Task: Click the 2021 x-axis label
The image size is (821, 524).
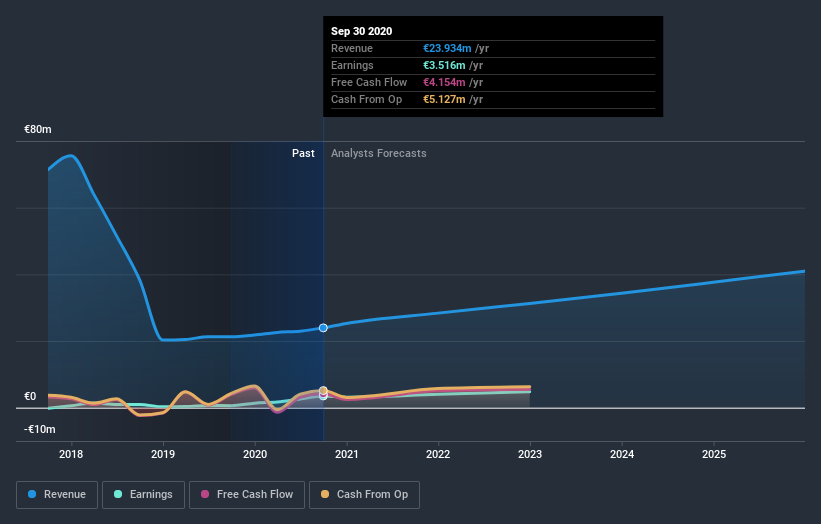Action: coord(347,454)
